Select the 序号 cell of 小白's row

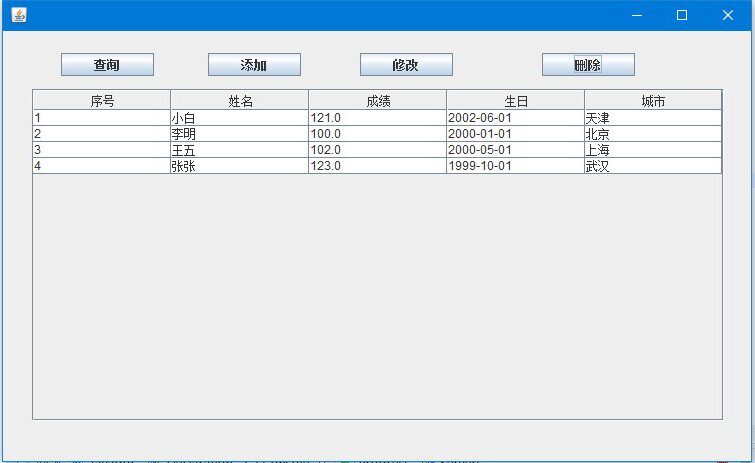pyautogui.click(x=102, y=118)
